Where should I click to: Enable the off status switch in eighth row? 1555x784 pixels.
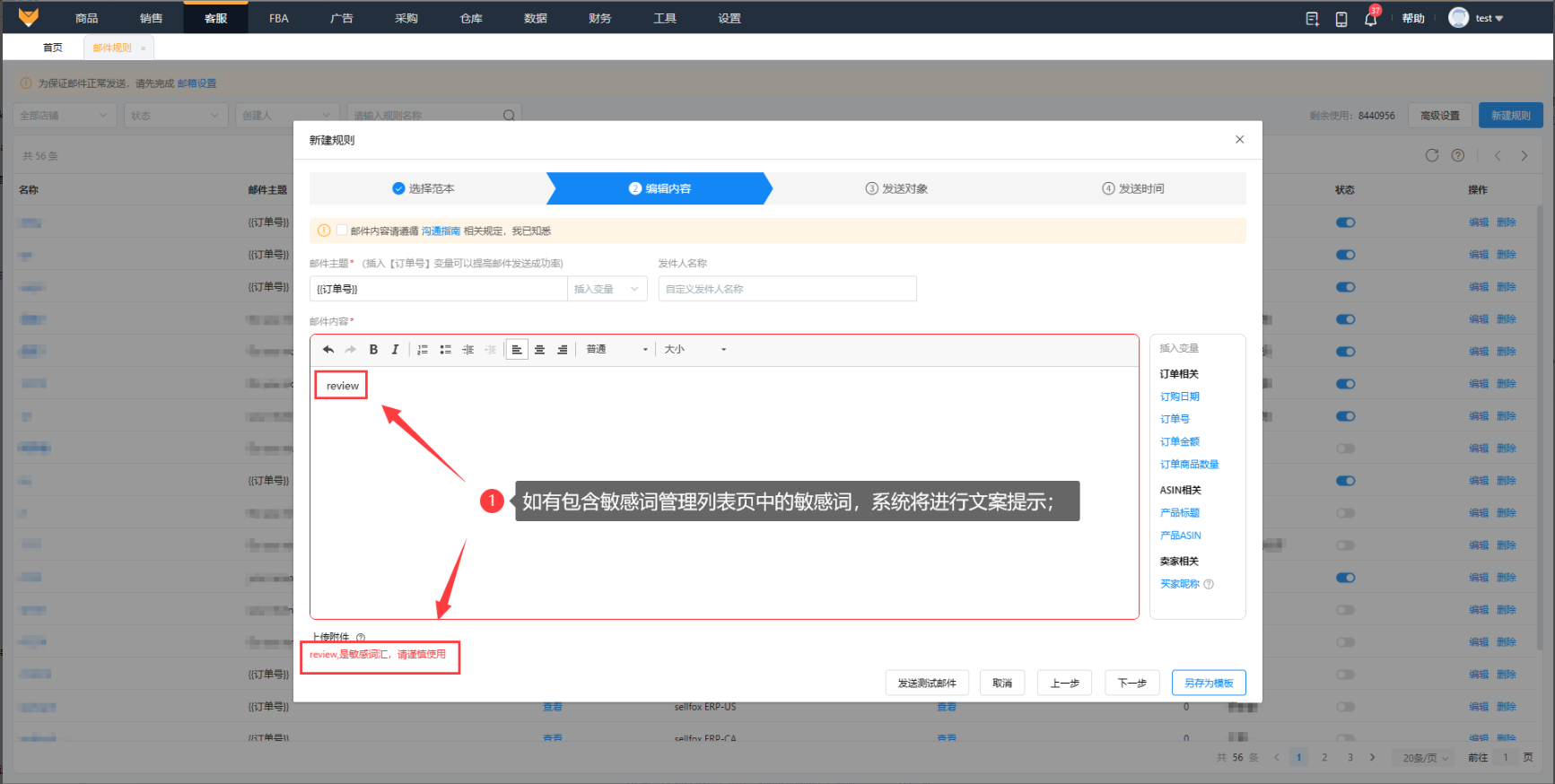(x=1345, y=449)
